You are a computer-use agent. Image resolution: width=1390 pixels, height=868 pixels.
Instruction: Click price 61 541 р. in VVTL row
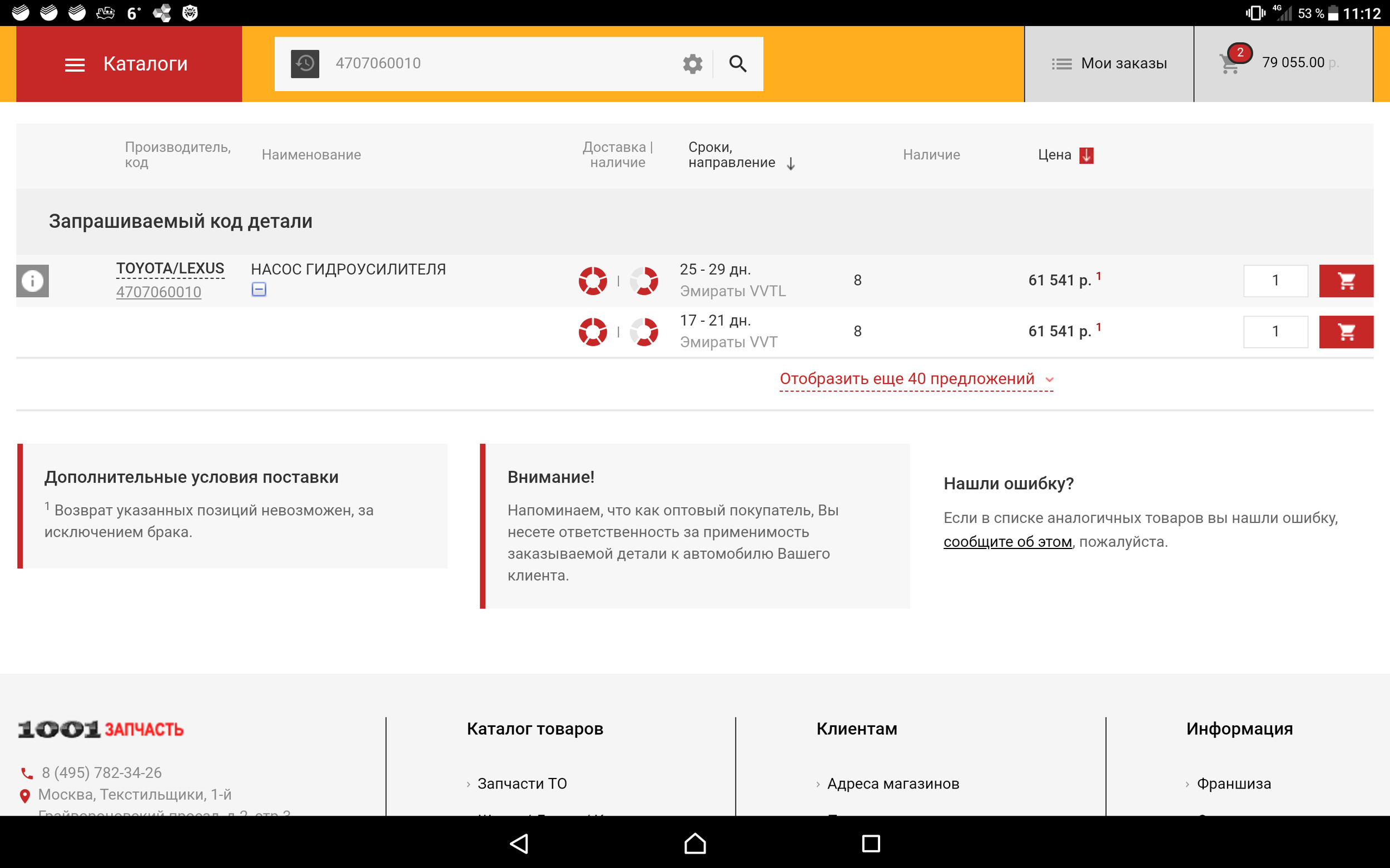point(1060,280)
